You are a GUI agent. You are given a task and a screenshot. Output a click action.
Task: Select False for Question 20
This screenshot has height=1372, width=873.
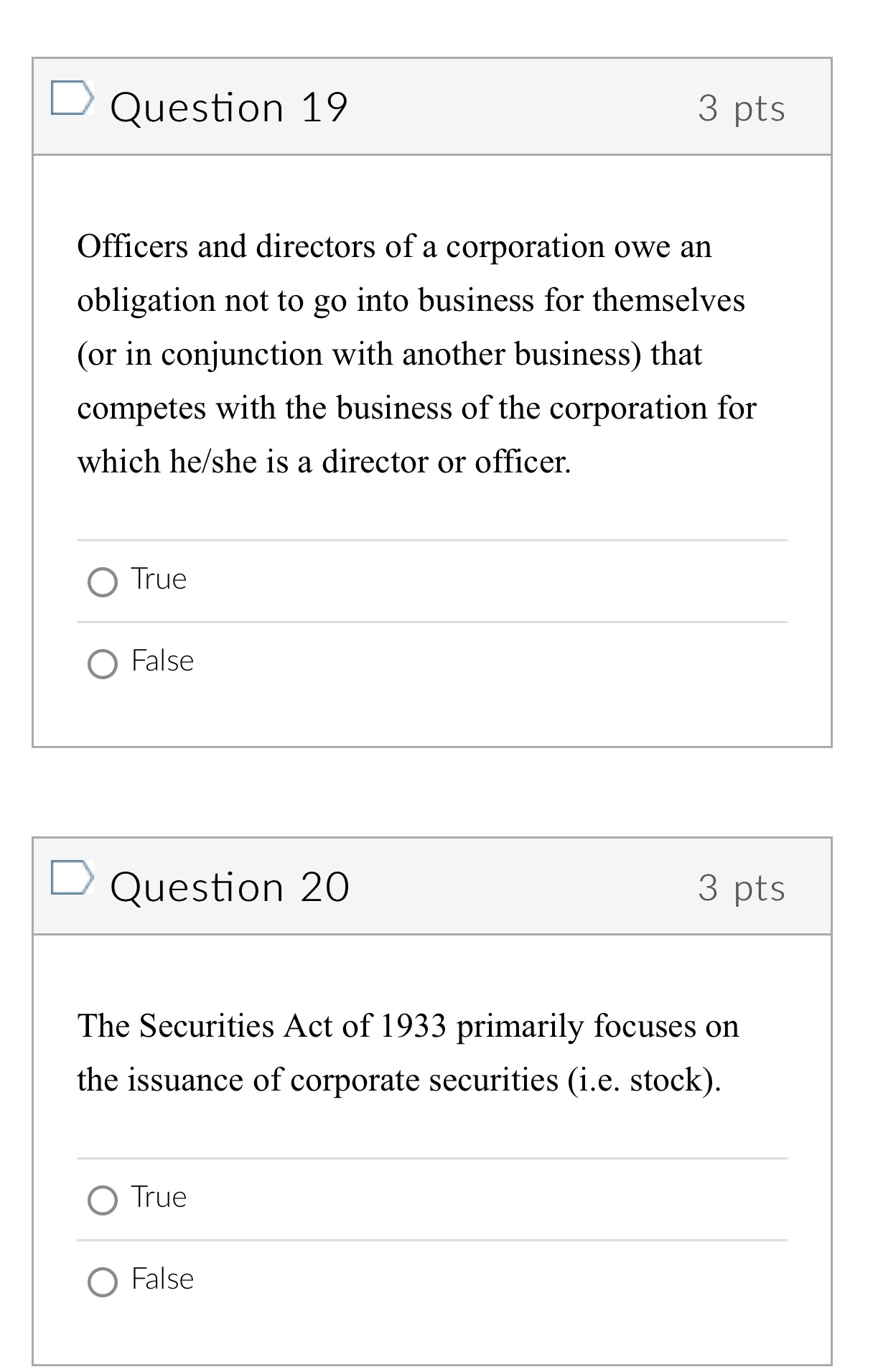[103, 1279]
